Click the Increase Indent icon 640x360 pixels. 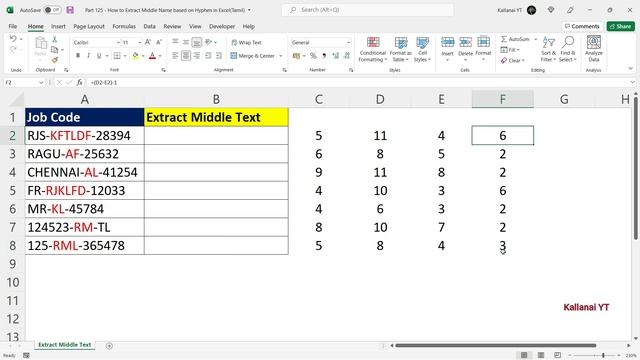[219, 56]
